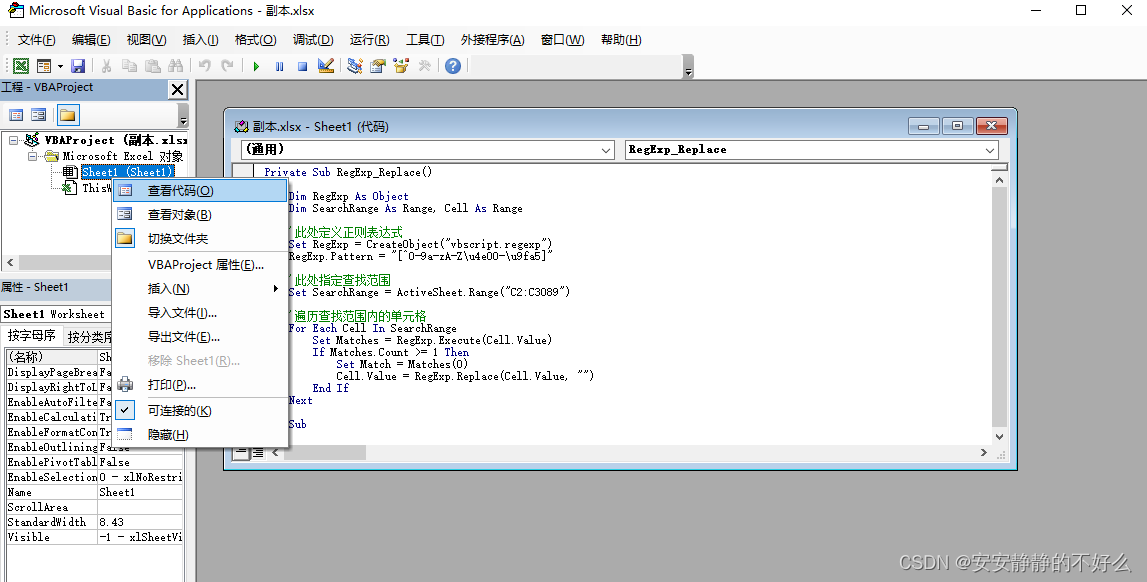Image resolution: width=1147 pixels, height=582 pixels.
Task: Stop execution with the Reset icon
Action: pos(302,66)
